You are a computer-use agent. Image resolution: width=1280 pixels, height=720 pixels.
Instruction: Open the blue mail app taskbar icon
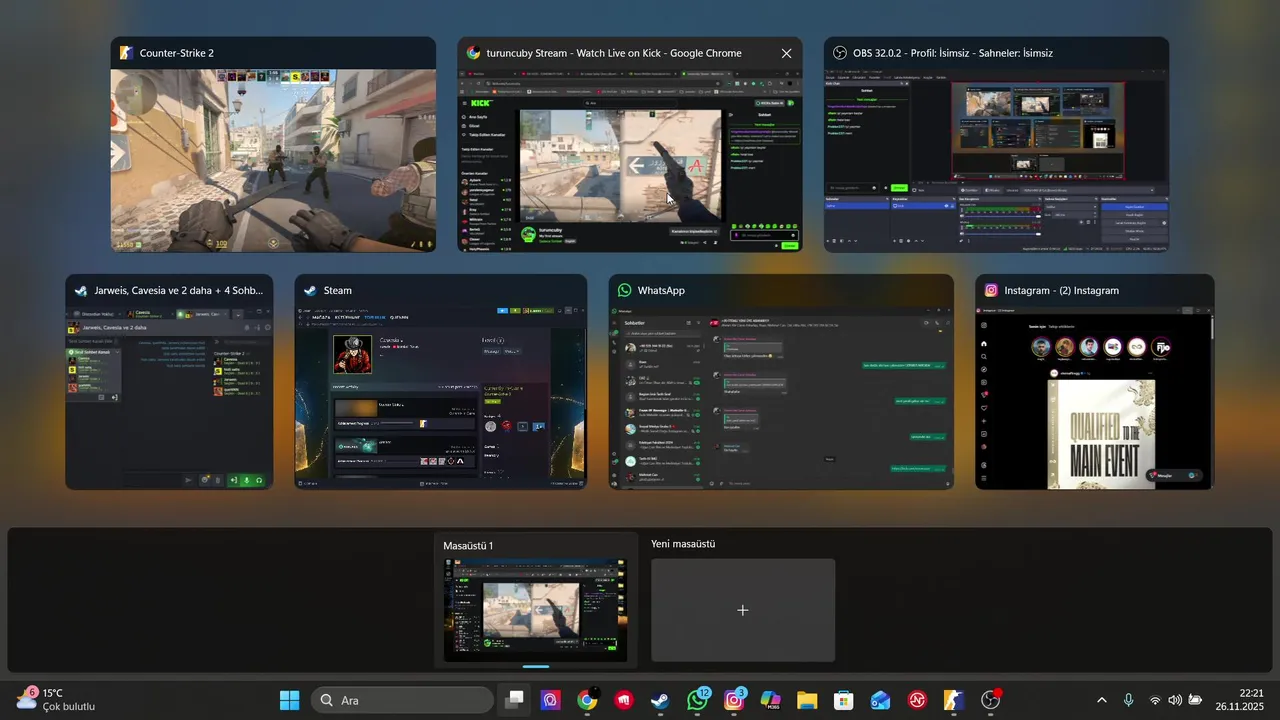[880, 700]
